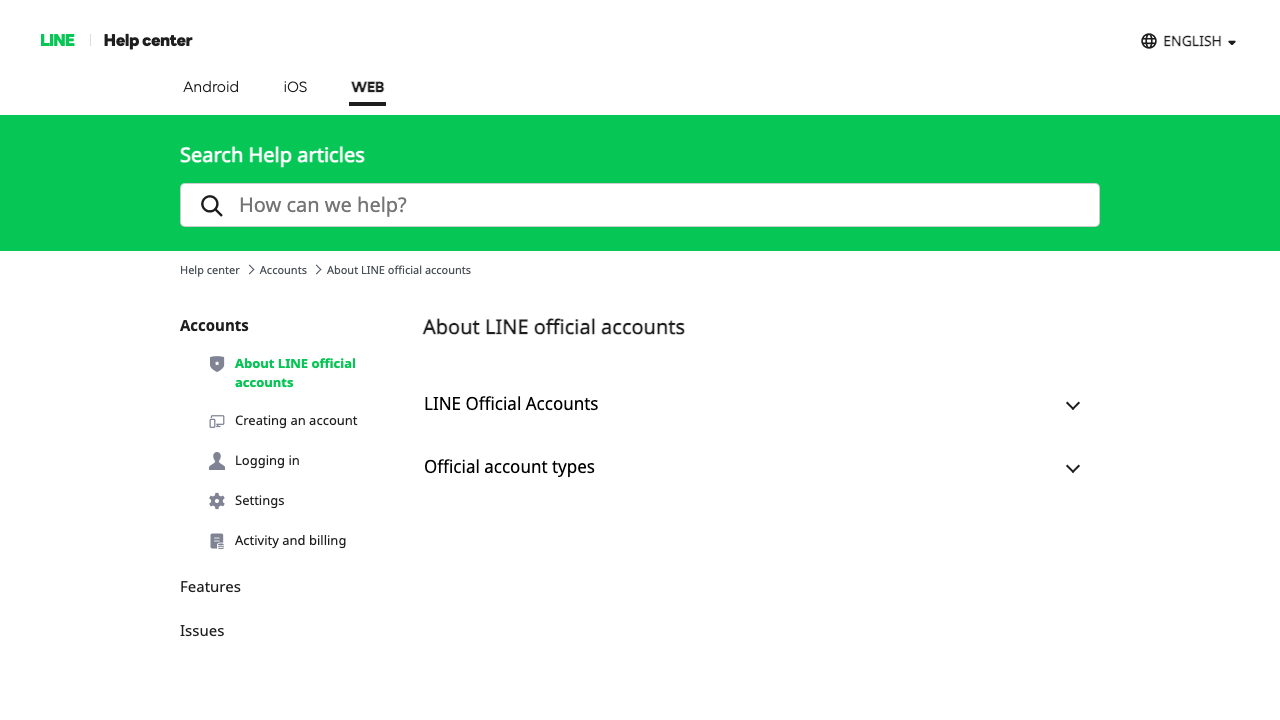
Task: Select 'About LINE official accounts' sidebar item
Action: pos(295,373)
